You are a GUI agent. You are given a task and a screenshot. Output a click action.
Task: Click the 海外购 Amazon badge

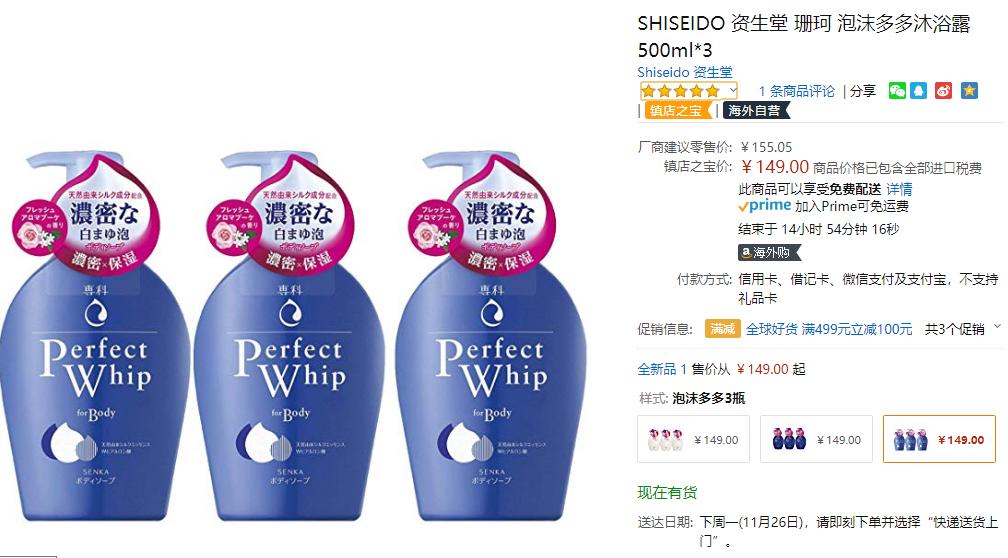point(769,253)
